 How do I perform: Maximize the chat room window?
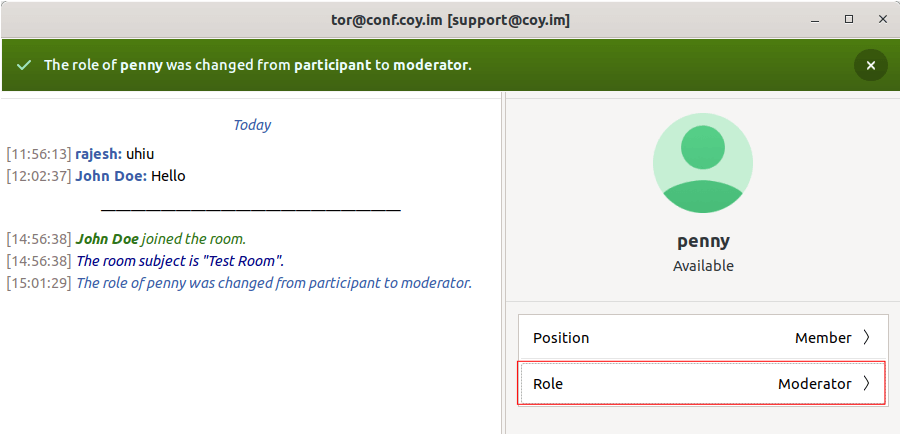849,19
